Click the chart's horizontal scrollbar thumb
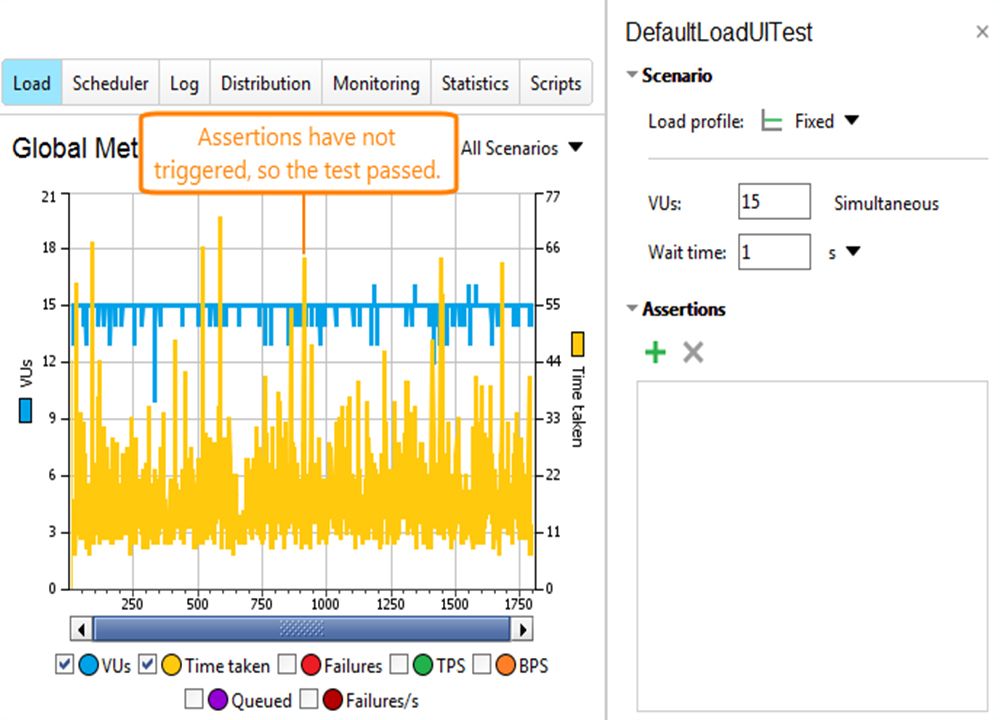1000x720 pixels. coord(302,629)
